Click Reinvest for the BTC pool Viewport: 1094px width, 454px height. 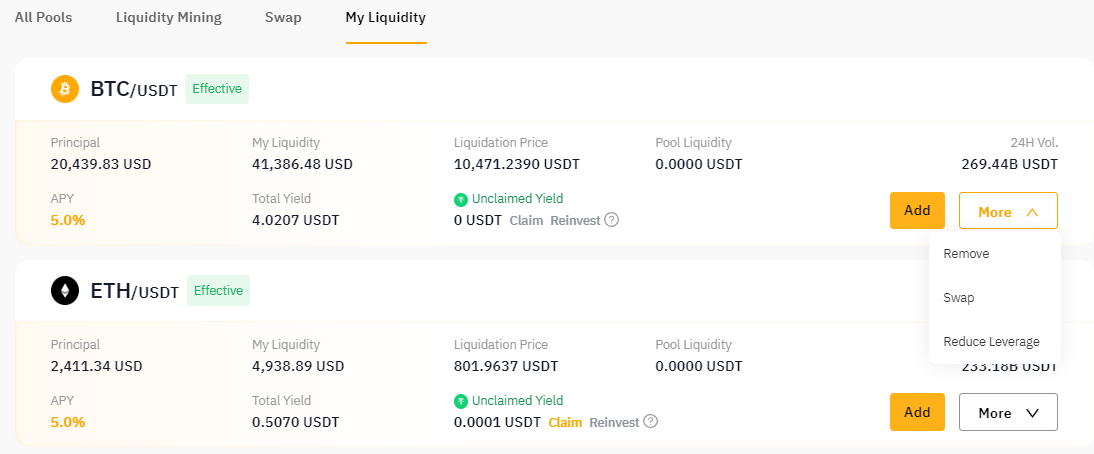[x=575, y=220]
